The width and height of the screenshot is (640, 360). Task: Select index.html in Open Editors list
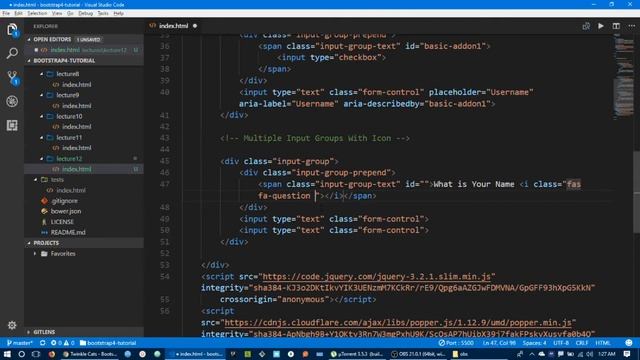click(x=83, y=50)
